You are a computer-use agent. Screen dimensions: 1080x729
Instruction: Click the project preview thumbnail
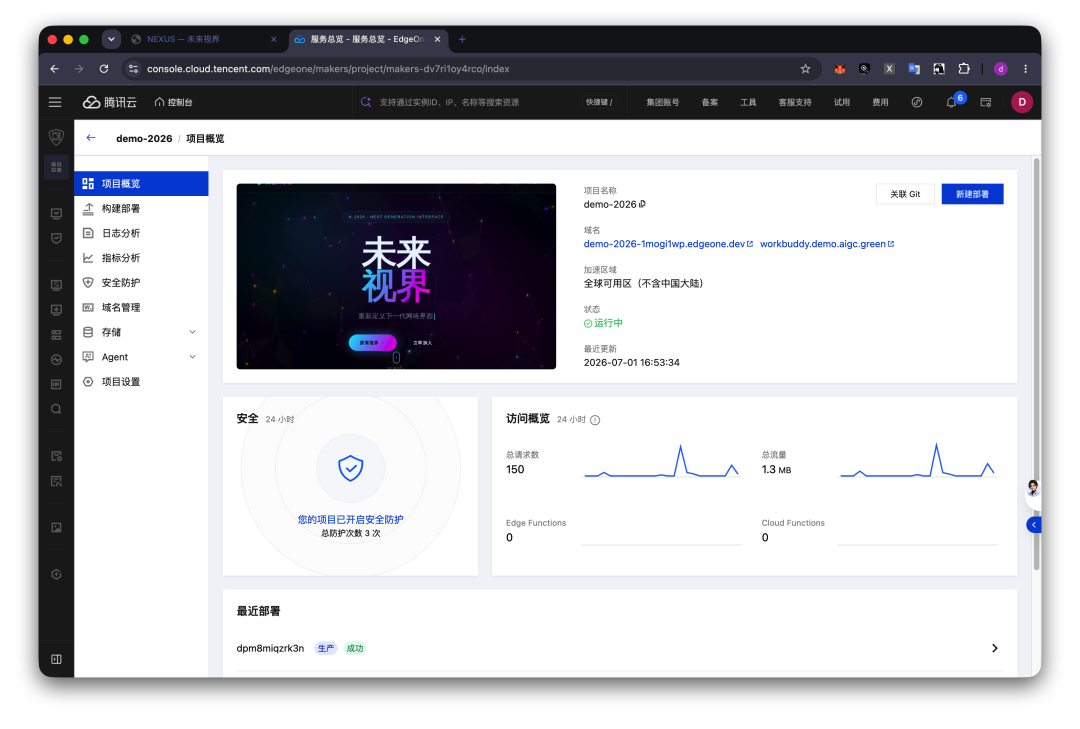tap(396, 276)
